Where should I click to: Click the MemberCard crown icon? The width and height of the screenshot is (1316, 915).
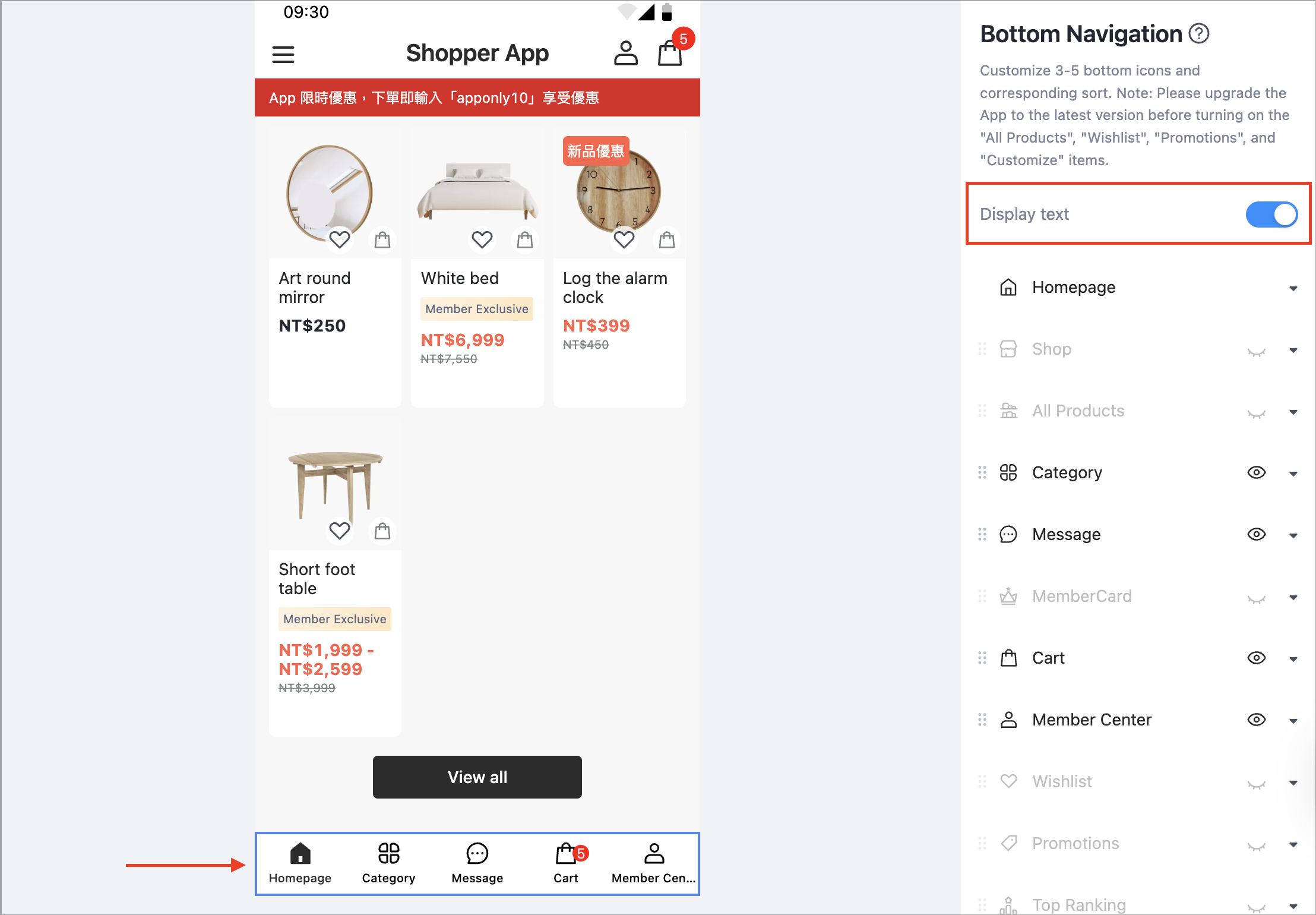click(x=1008, y=597)
